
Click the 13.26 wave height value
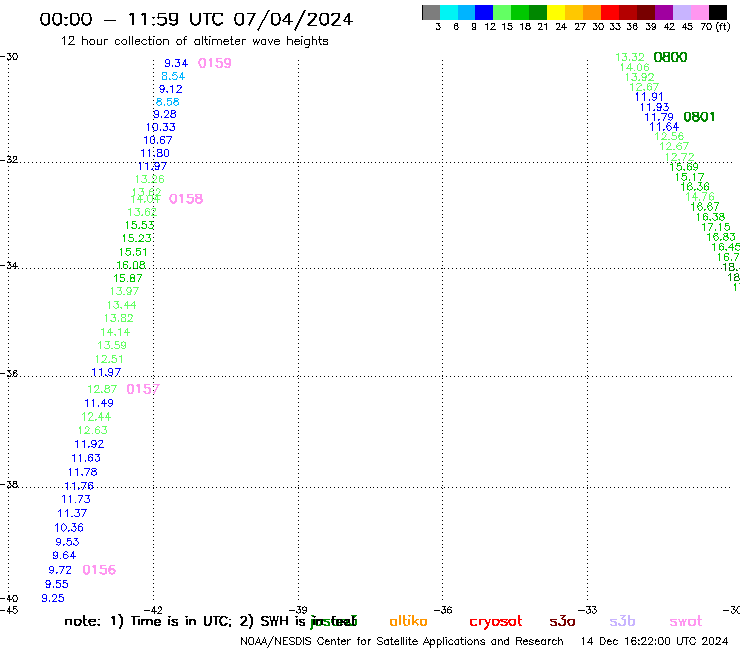150,179
